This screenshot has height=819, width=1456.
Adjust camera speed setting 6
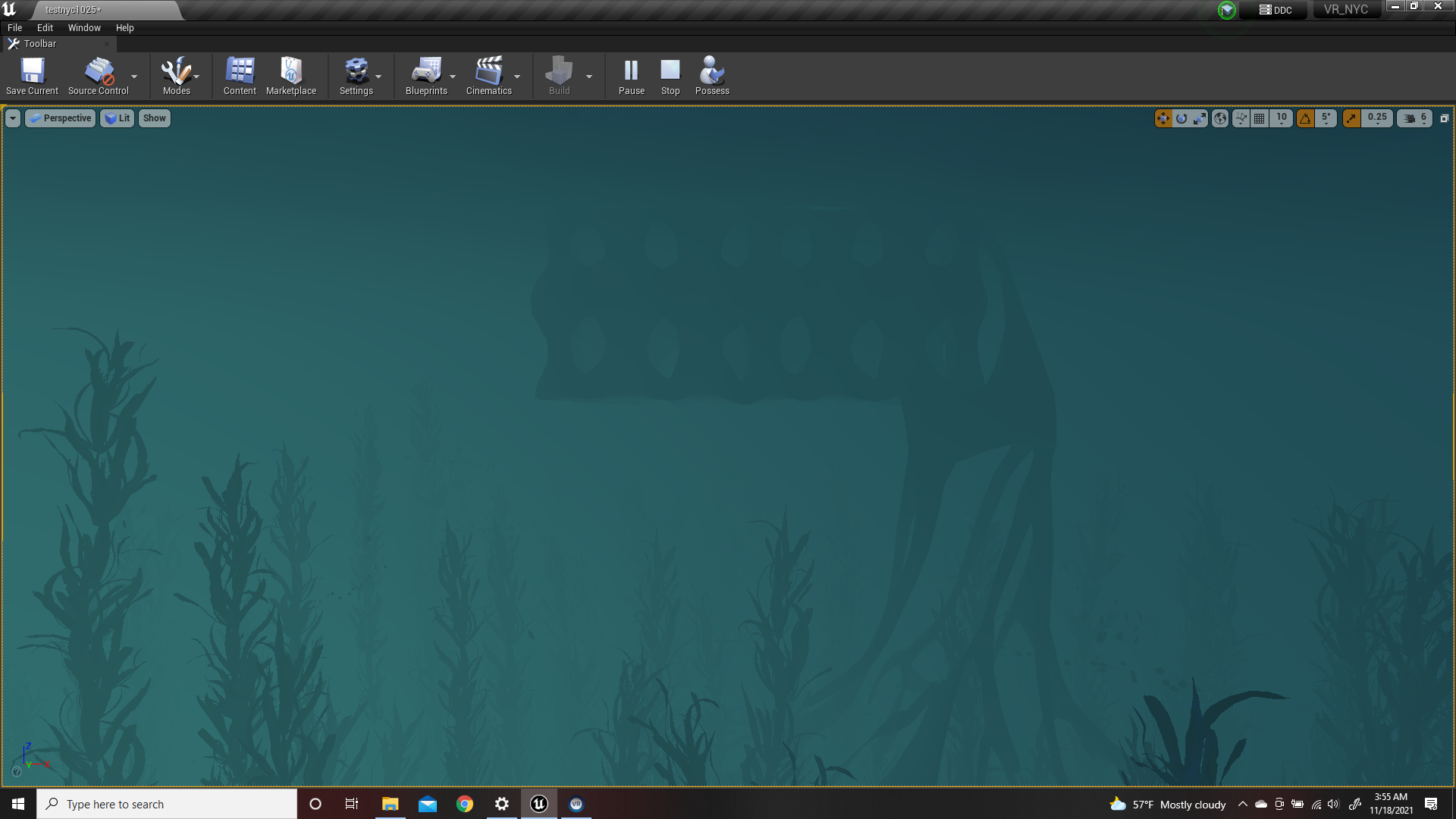pos(1415,118)
